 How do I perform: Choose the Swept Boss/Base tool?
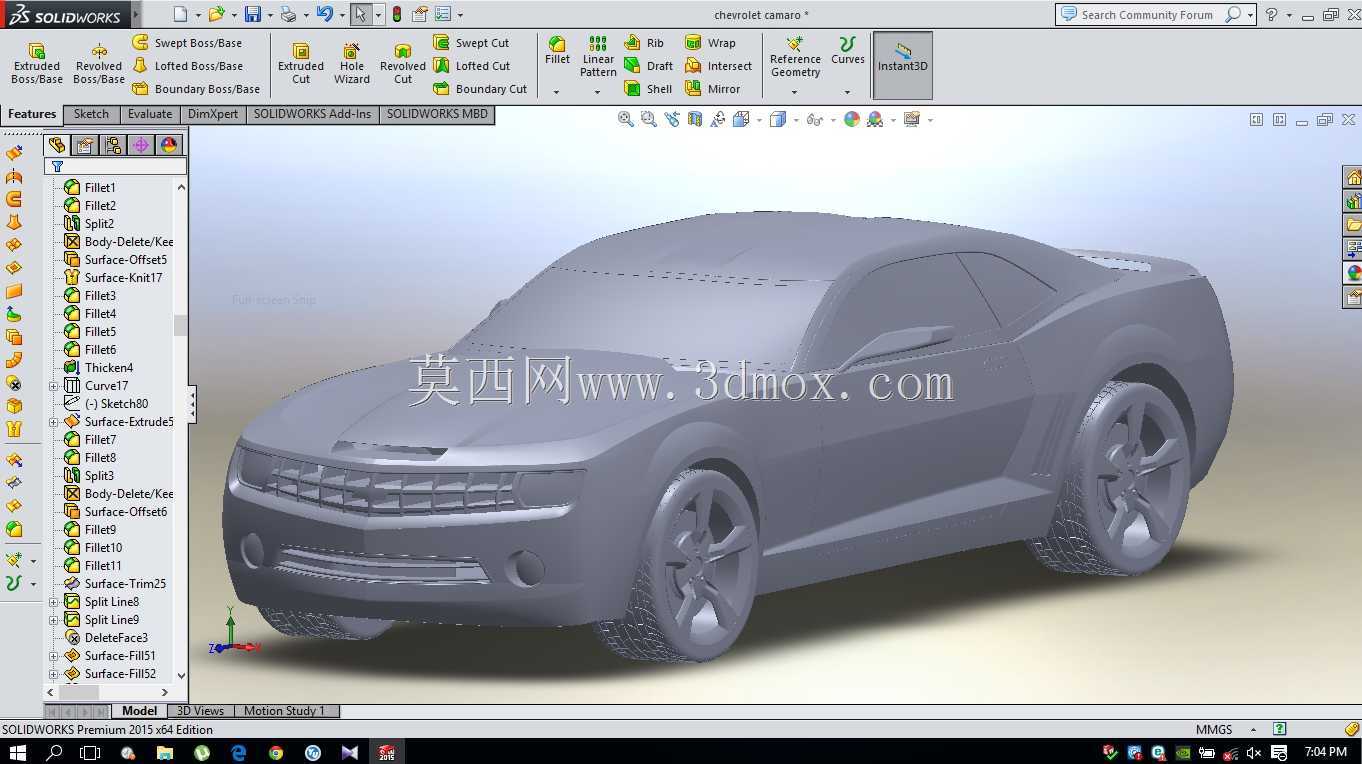(188, 43)
